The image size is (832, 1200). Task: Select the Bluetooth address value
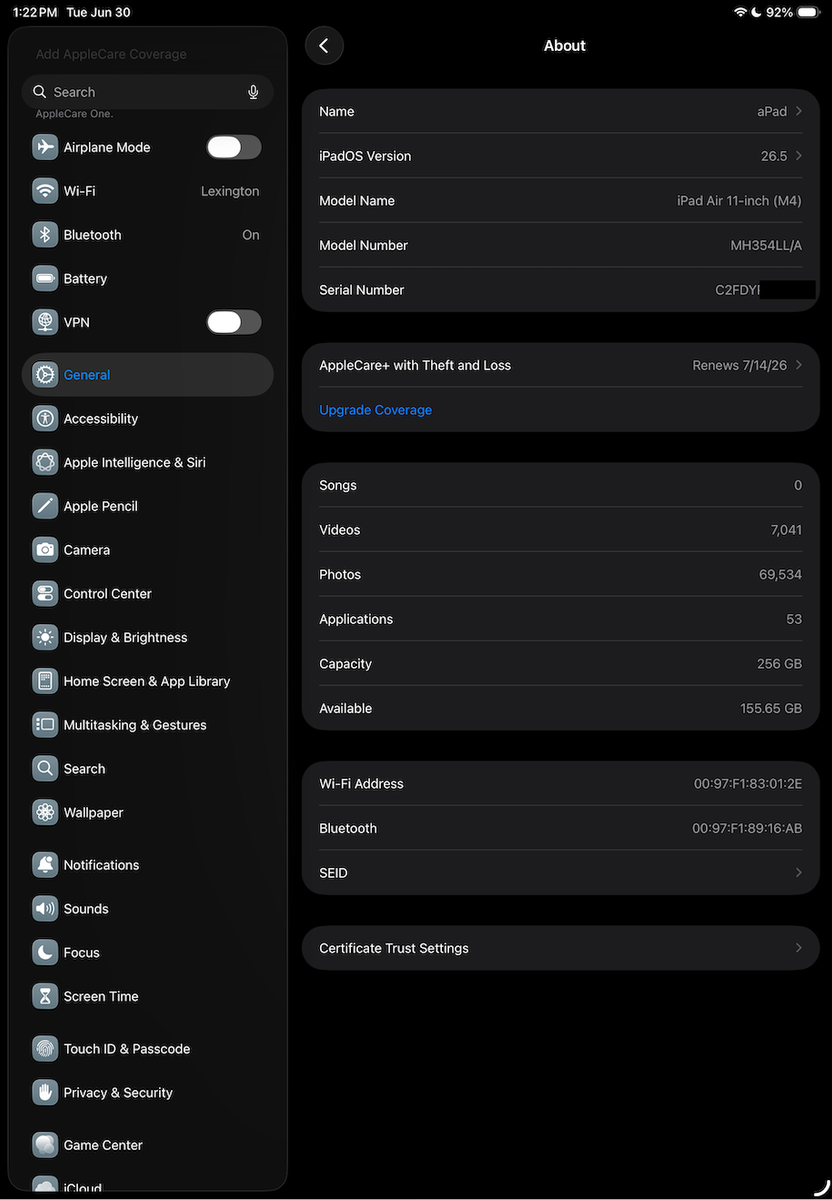coord(747,829)
